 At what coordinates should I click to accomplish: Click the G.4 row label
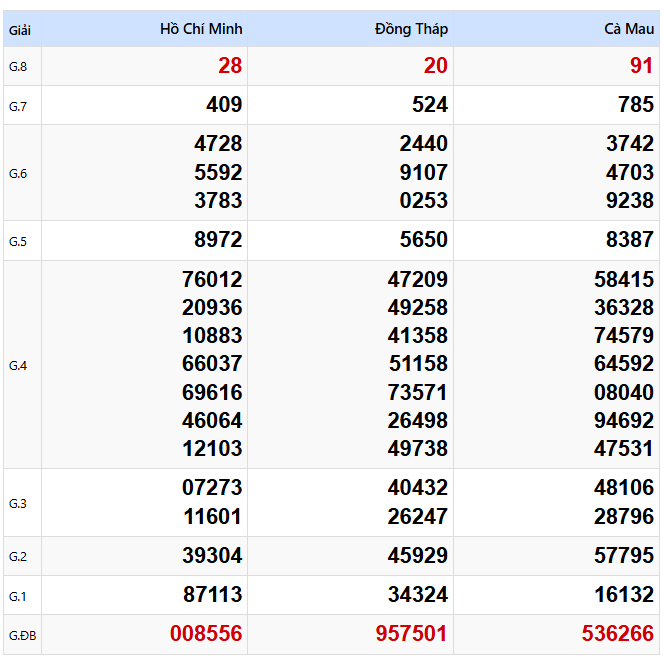[x=18, y=365]
